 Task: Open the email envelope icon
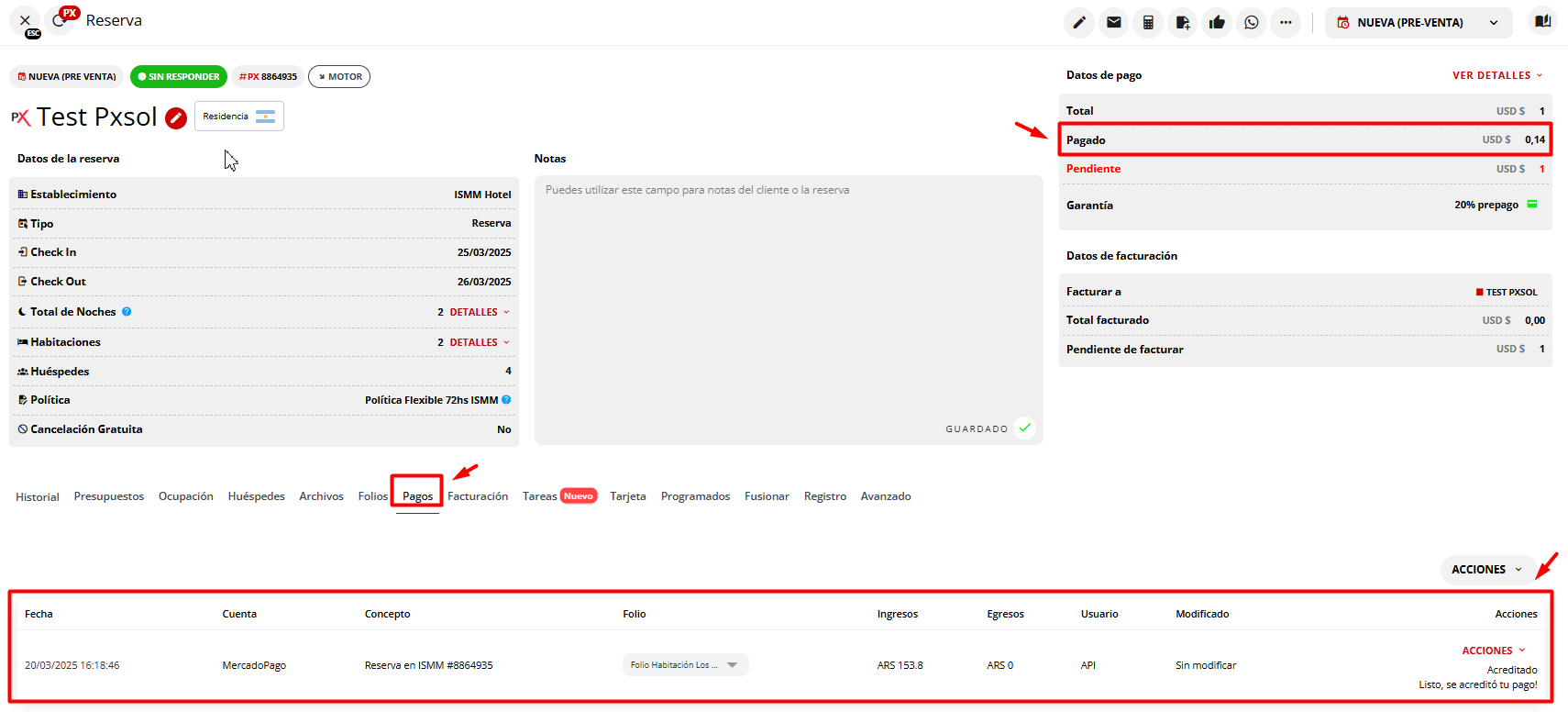pyautogui.click(x=1114, y=23)
